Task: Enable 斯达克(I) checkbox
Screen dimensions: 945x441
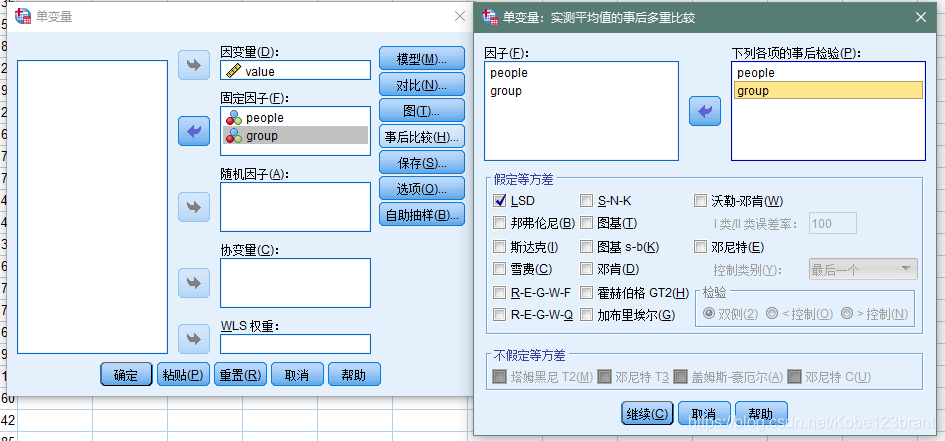Action: pos(499,247)
